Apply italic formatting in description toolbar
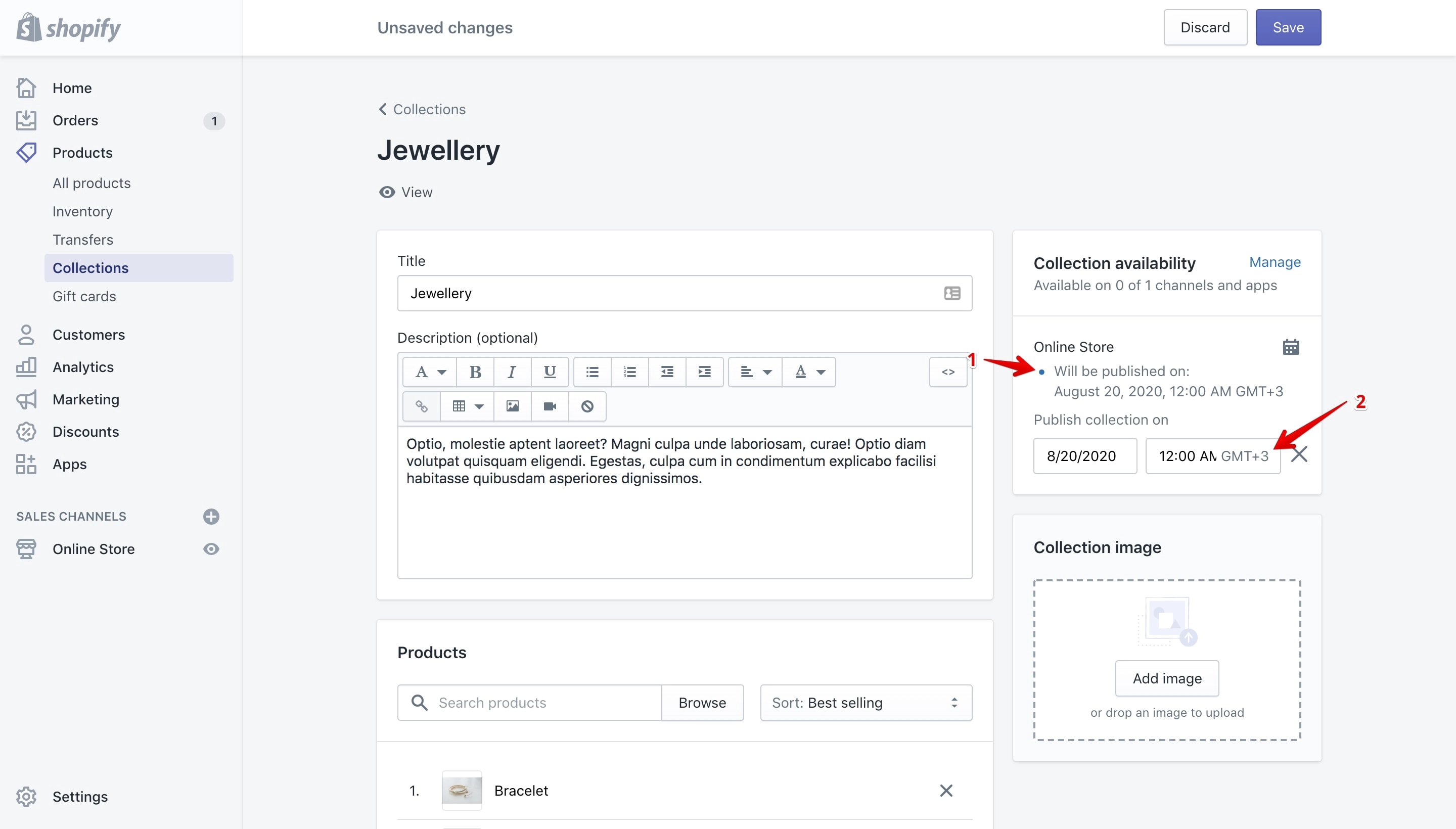This screenshot has width=1456, height=829. [x=512, y=373]
